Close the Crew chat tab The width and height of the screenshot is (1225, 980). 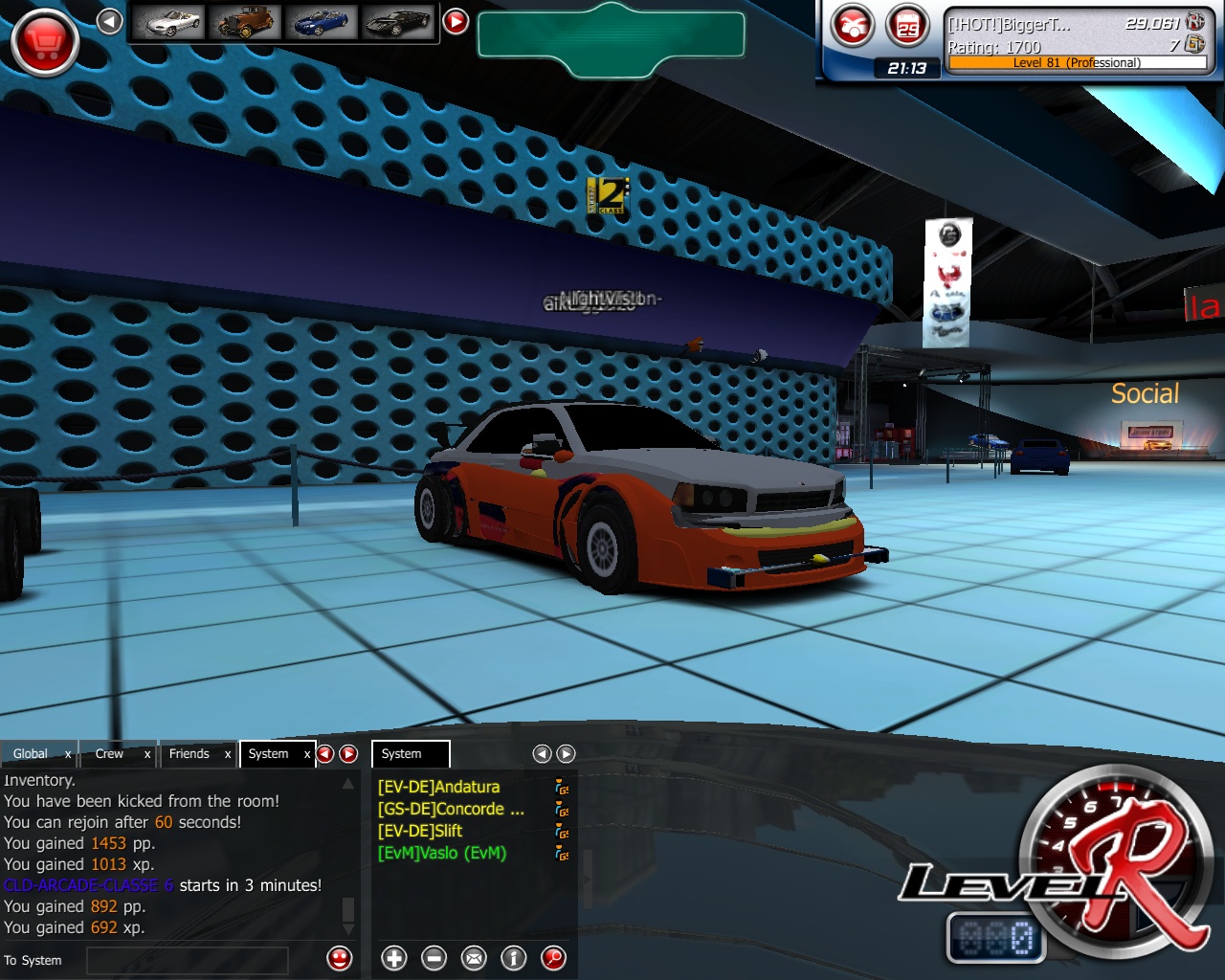pyautogui.click(x=147, y=755)
